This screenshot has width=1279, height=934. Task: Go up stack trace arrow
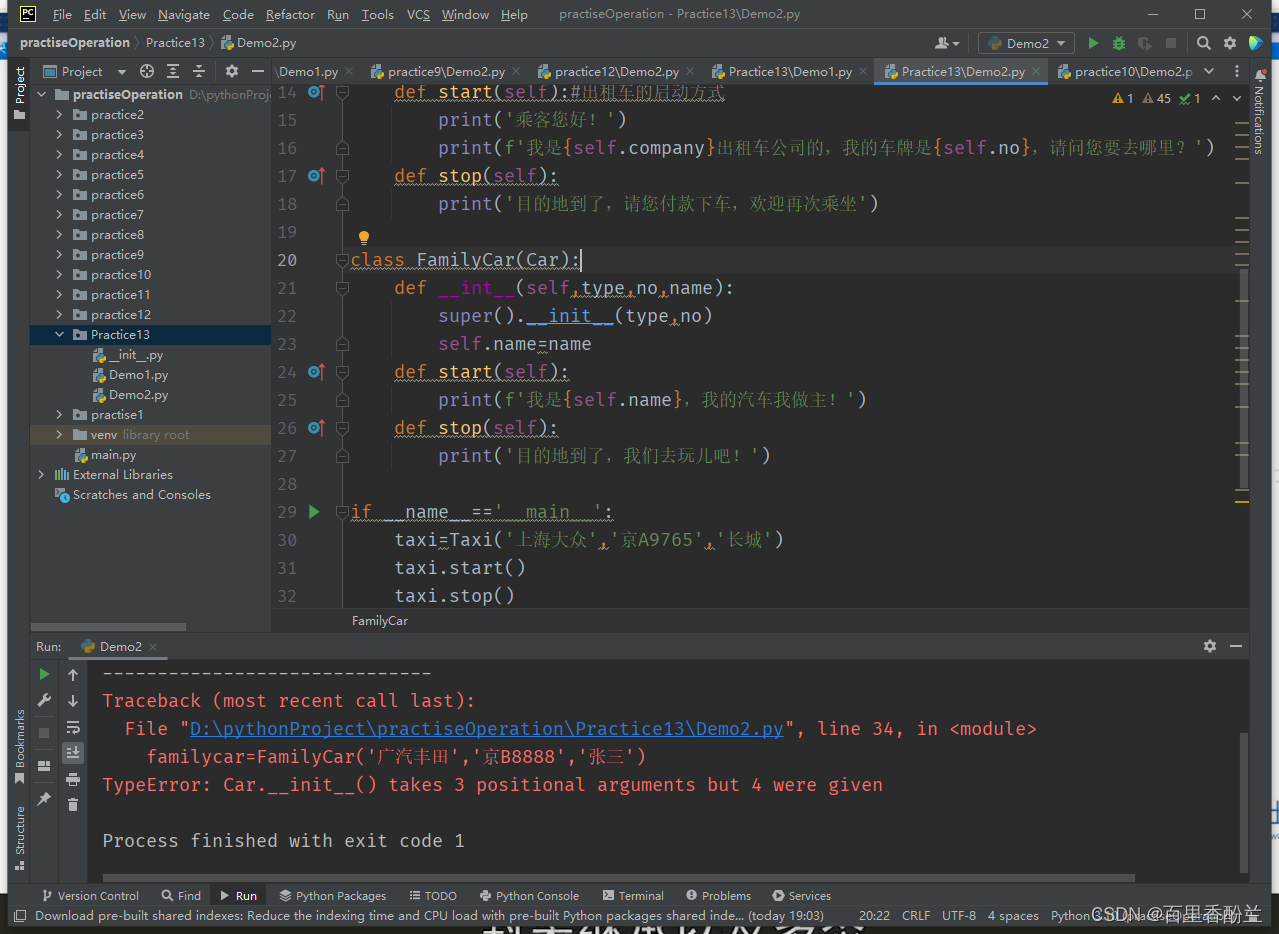(x=73, y=675)
